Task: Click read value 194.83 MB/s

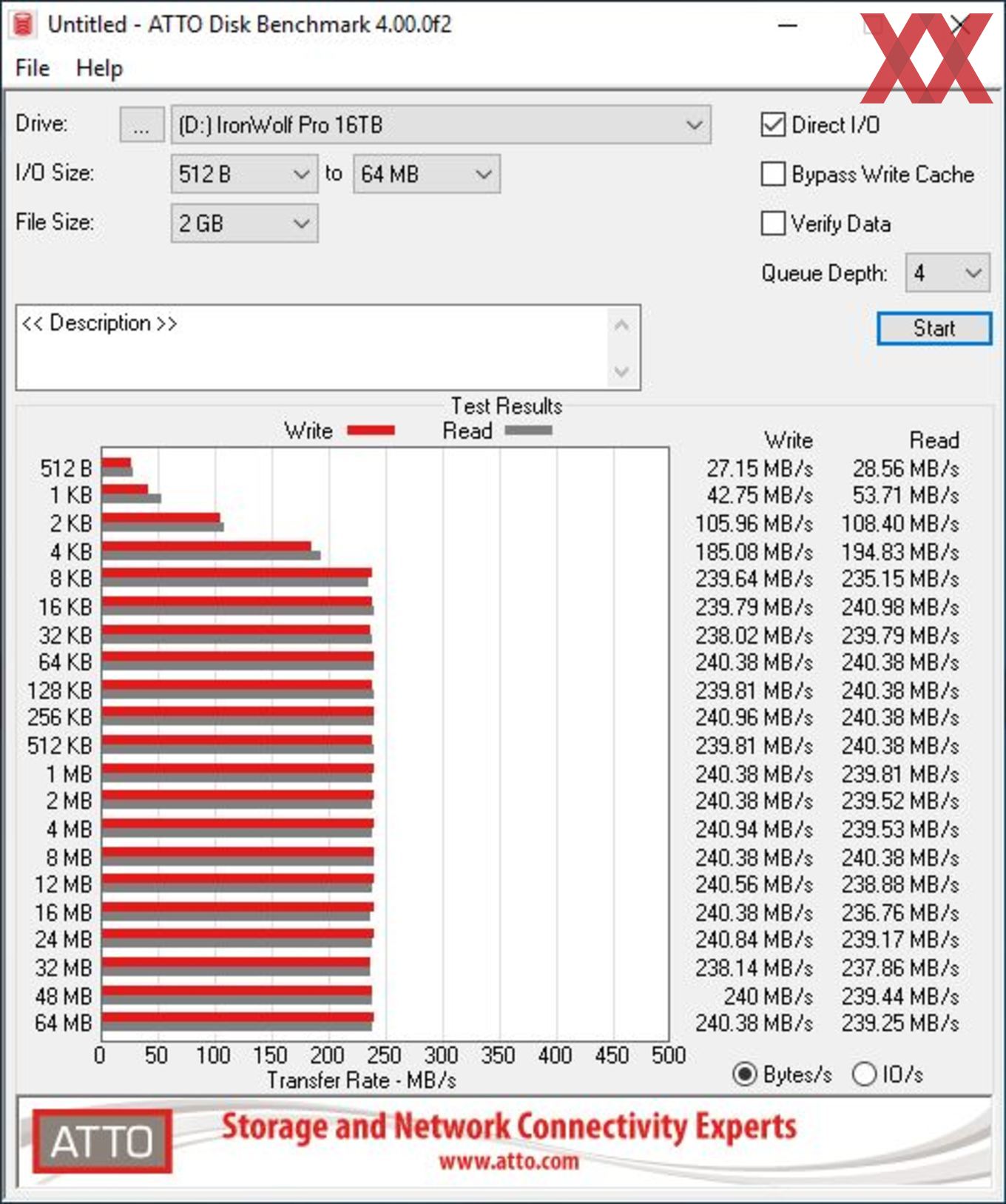Action: click(900, 552)
